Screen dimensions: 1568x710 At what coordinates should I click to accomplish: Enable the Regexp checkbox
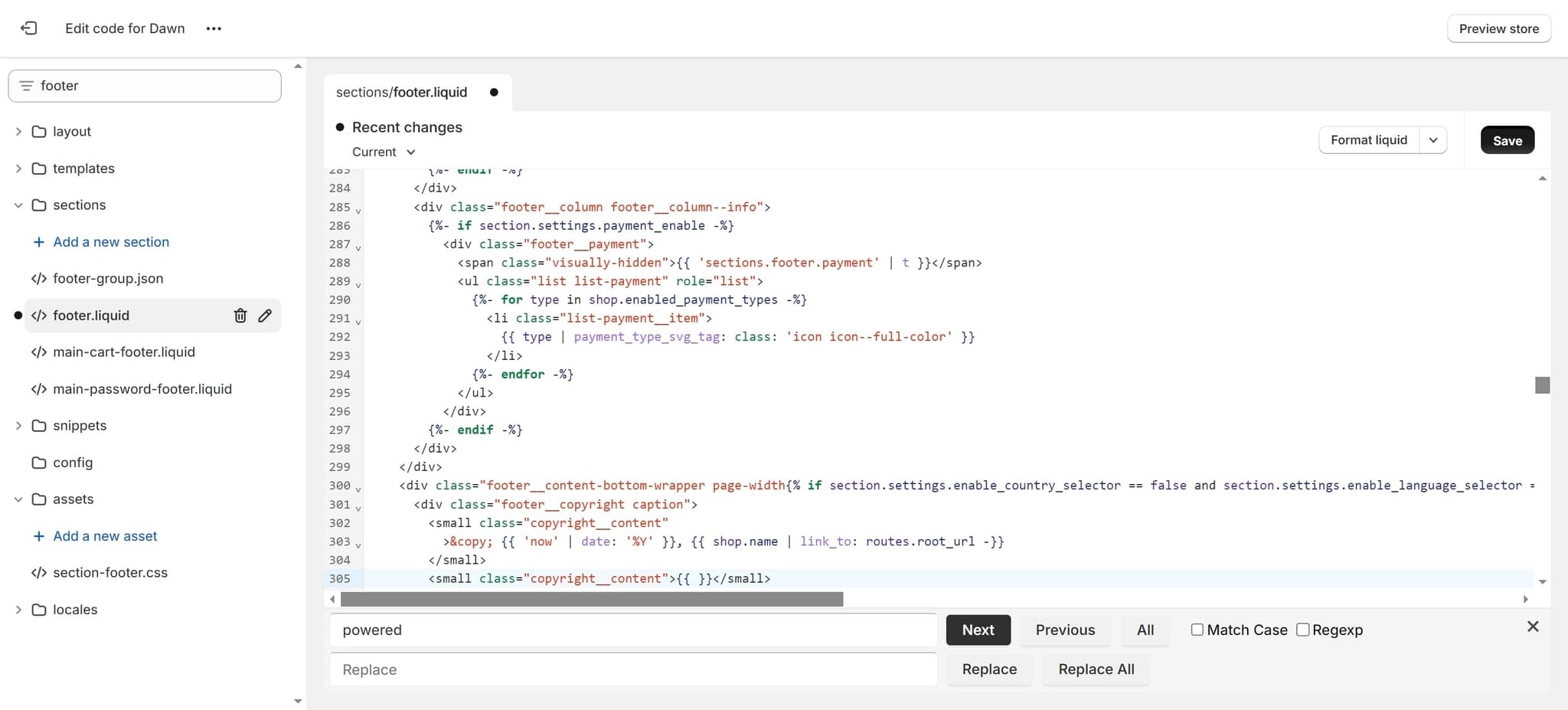[x=1302, y=630]
